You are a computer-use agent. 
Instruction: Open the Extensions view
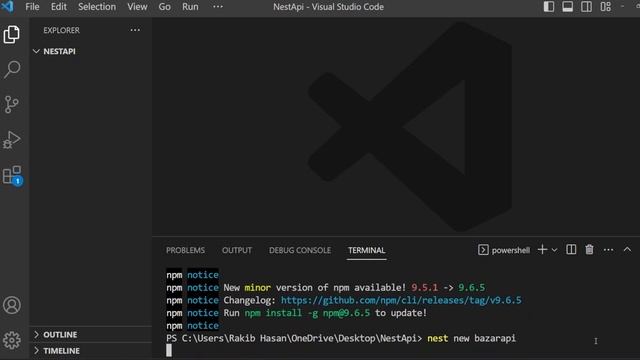12,175
